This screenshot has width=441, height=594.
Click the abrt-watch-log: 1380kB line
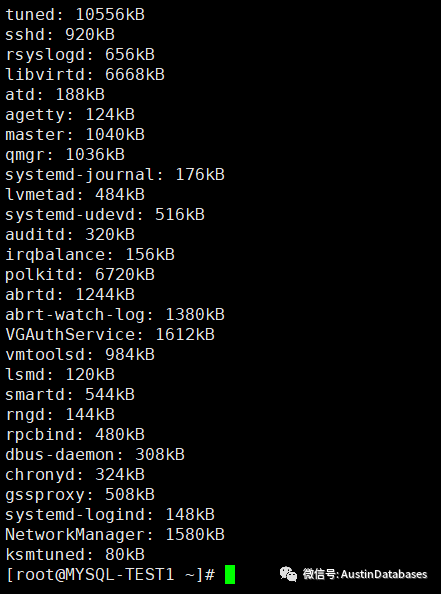click(115, 315)
